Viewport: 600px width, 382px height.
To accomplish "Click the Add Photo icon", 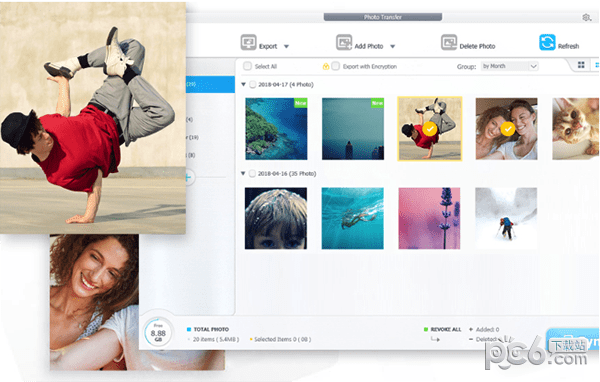I will (x=344, y=42).
